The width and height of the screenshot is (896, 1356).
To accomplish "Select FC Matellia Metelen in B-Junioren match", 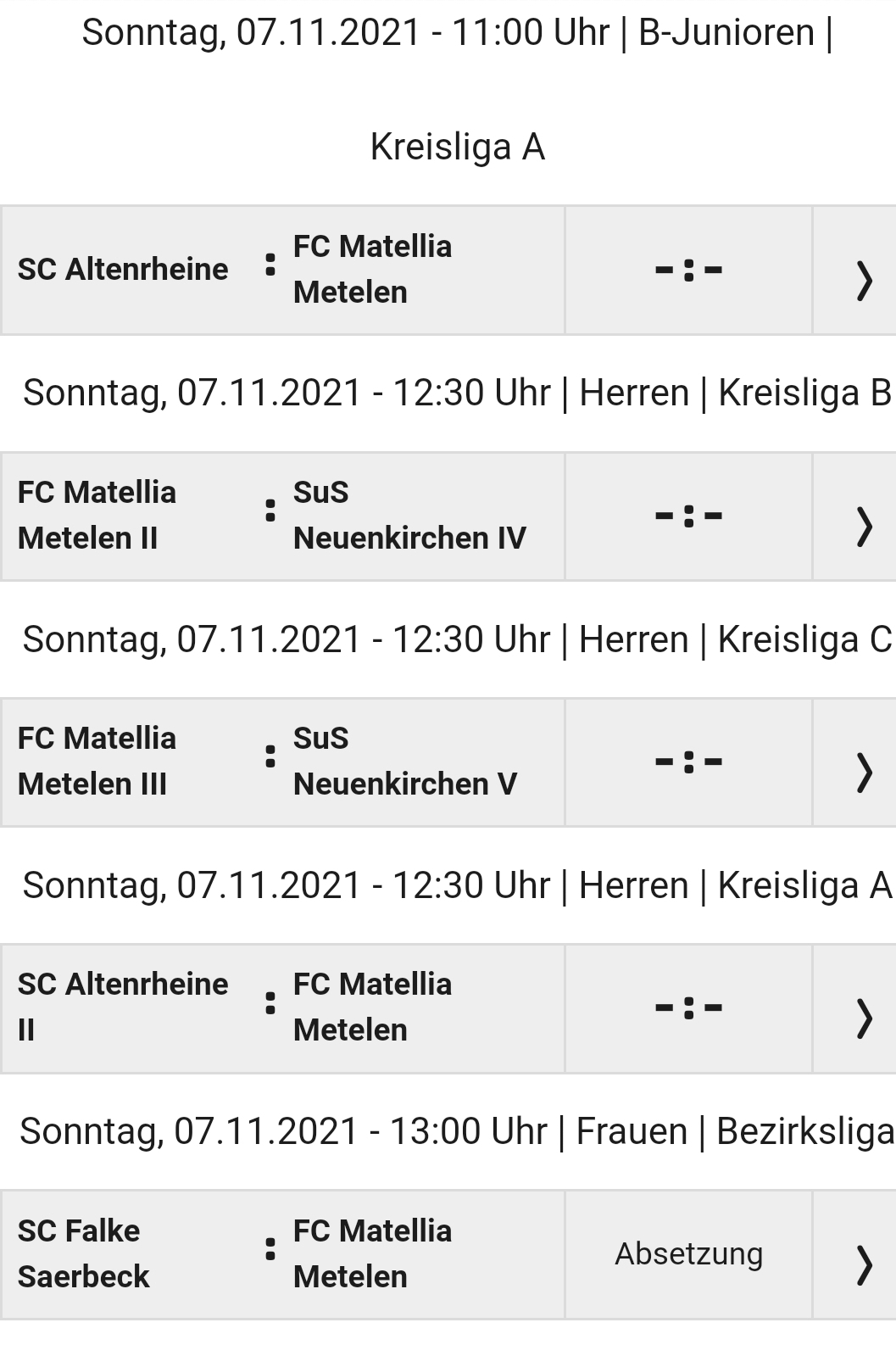I will pos(372,270).
